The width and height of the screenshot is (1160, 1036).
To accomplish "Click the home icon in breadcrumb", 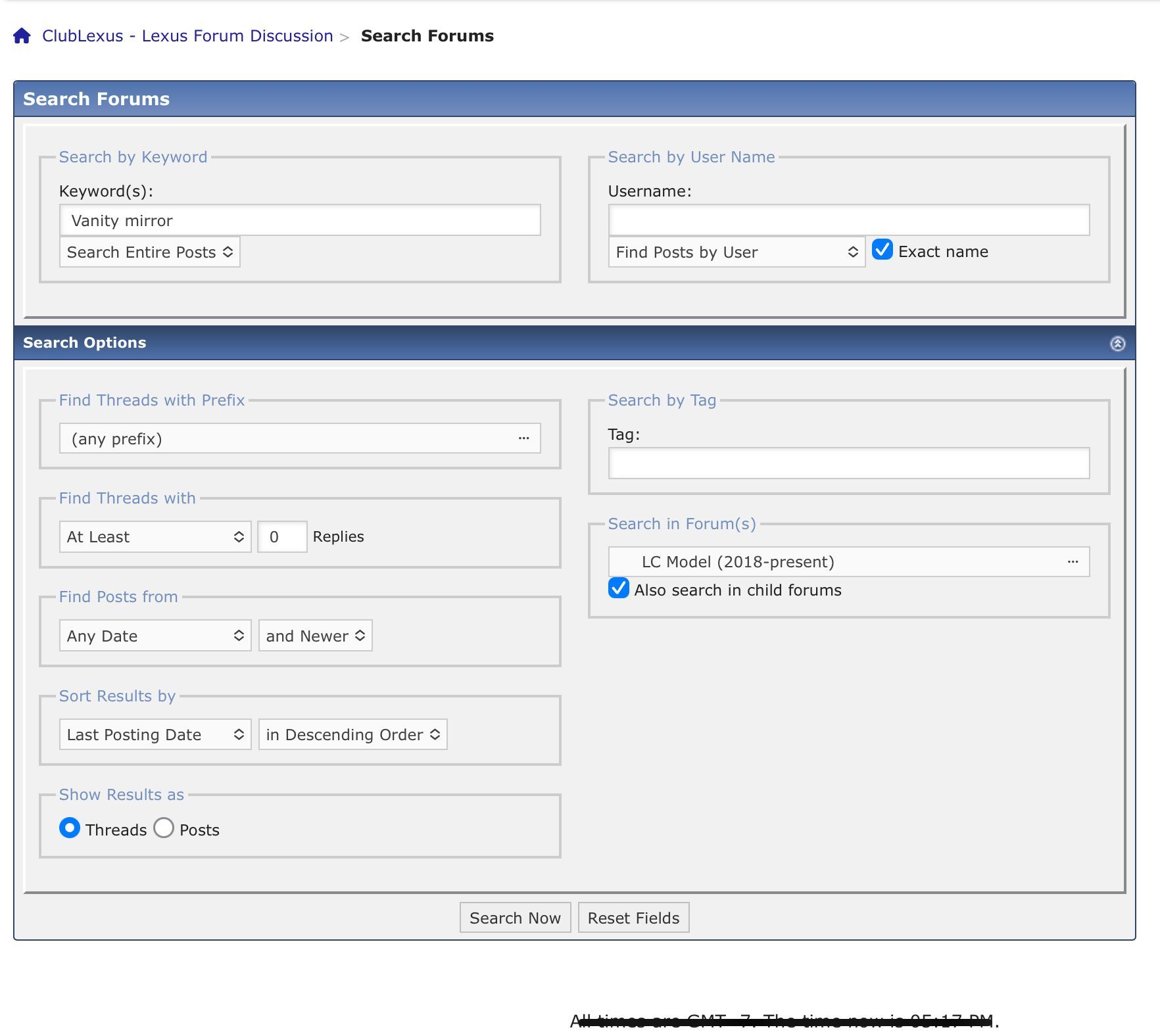I will (22, 35).
